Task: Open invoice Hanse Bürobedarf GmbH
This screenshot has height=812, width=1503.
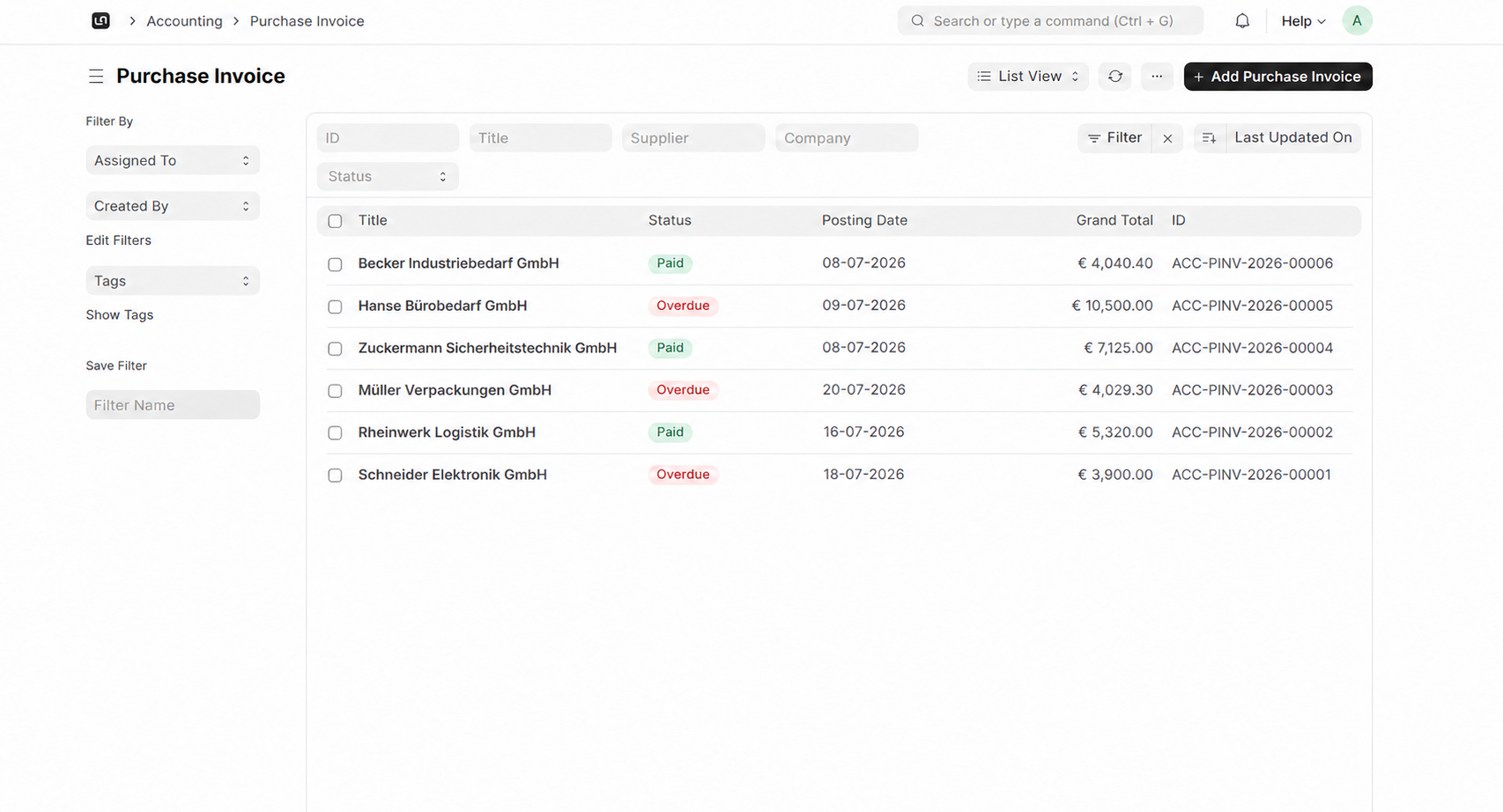Action: [442, 306]
